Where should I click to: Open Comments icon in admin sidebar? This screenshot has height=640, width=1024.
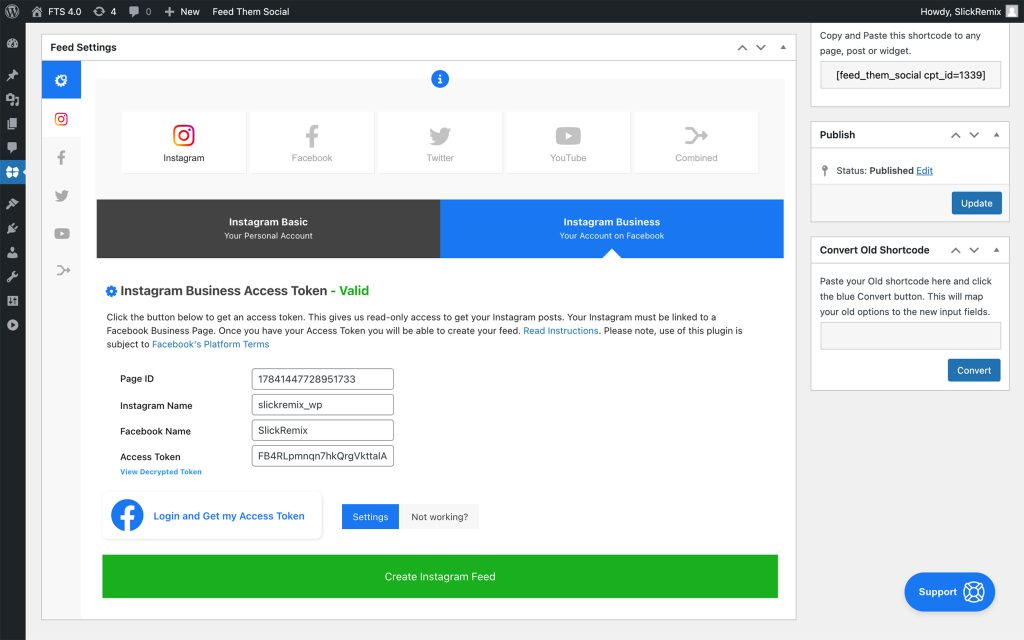coord(12,148)
